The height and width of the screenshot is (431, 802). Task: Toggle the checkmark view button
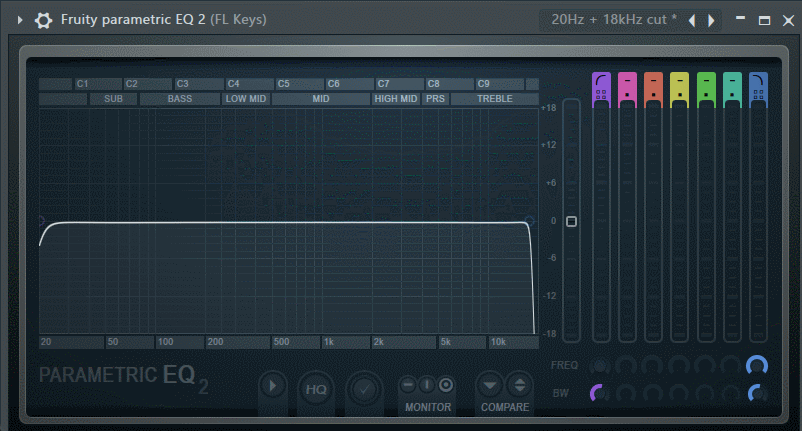(x=364, y=390)
